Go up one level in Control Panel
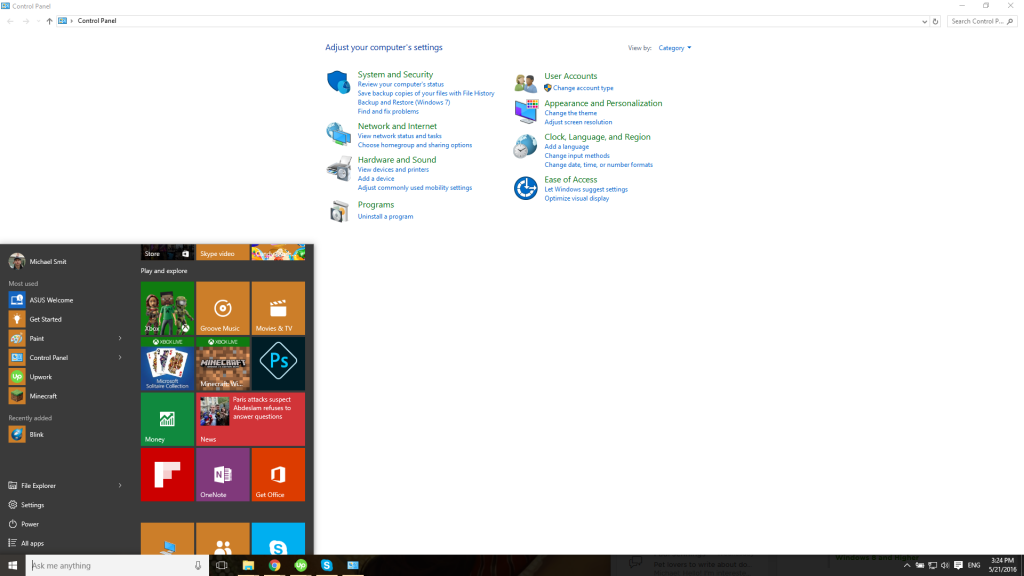1024x576 pixels. [x=49, y=21]
